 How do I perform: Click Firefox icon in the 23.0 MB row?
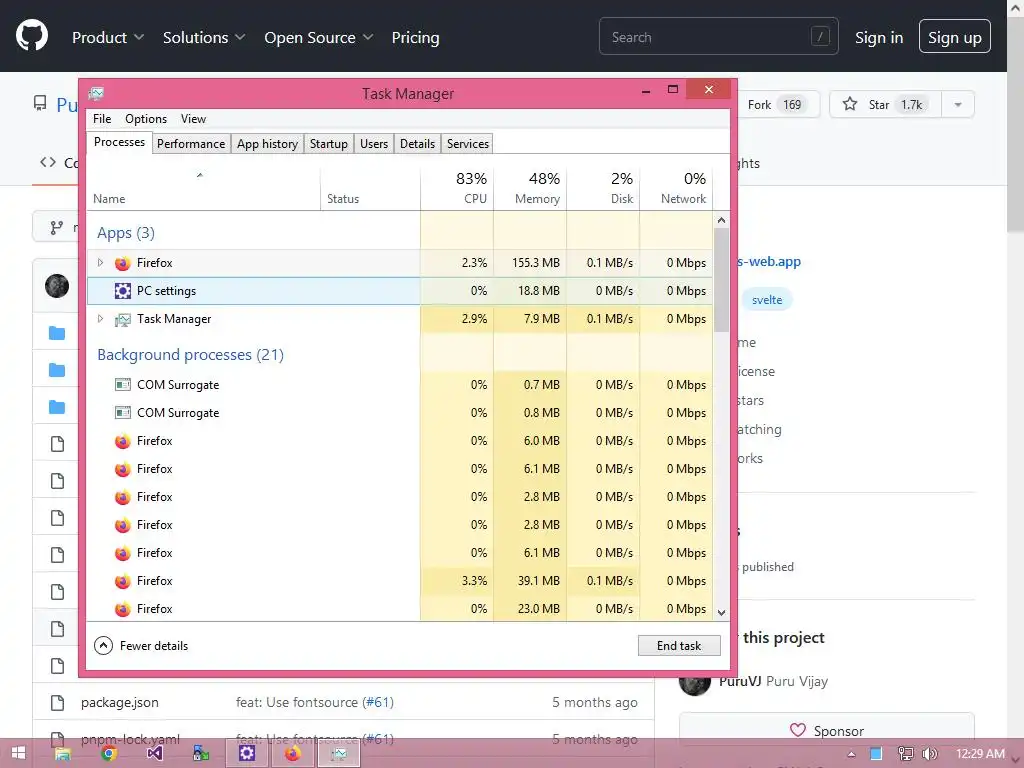point(122,609)
